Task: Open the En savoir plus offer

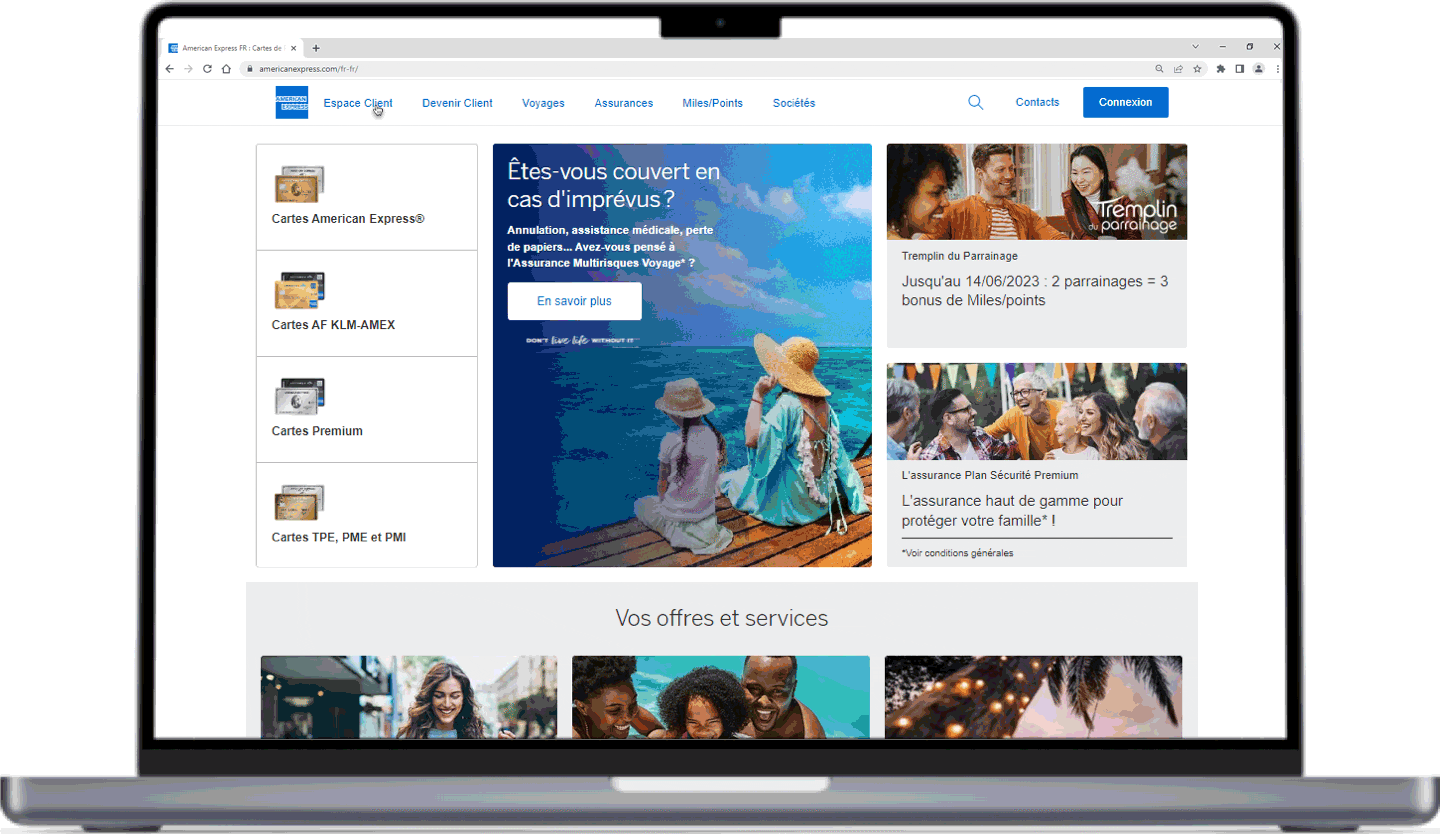Action: point(574,301)
